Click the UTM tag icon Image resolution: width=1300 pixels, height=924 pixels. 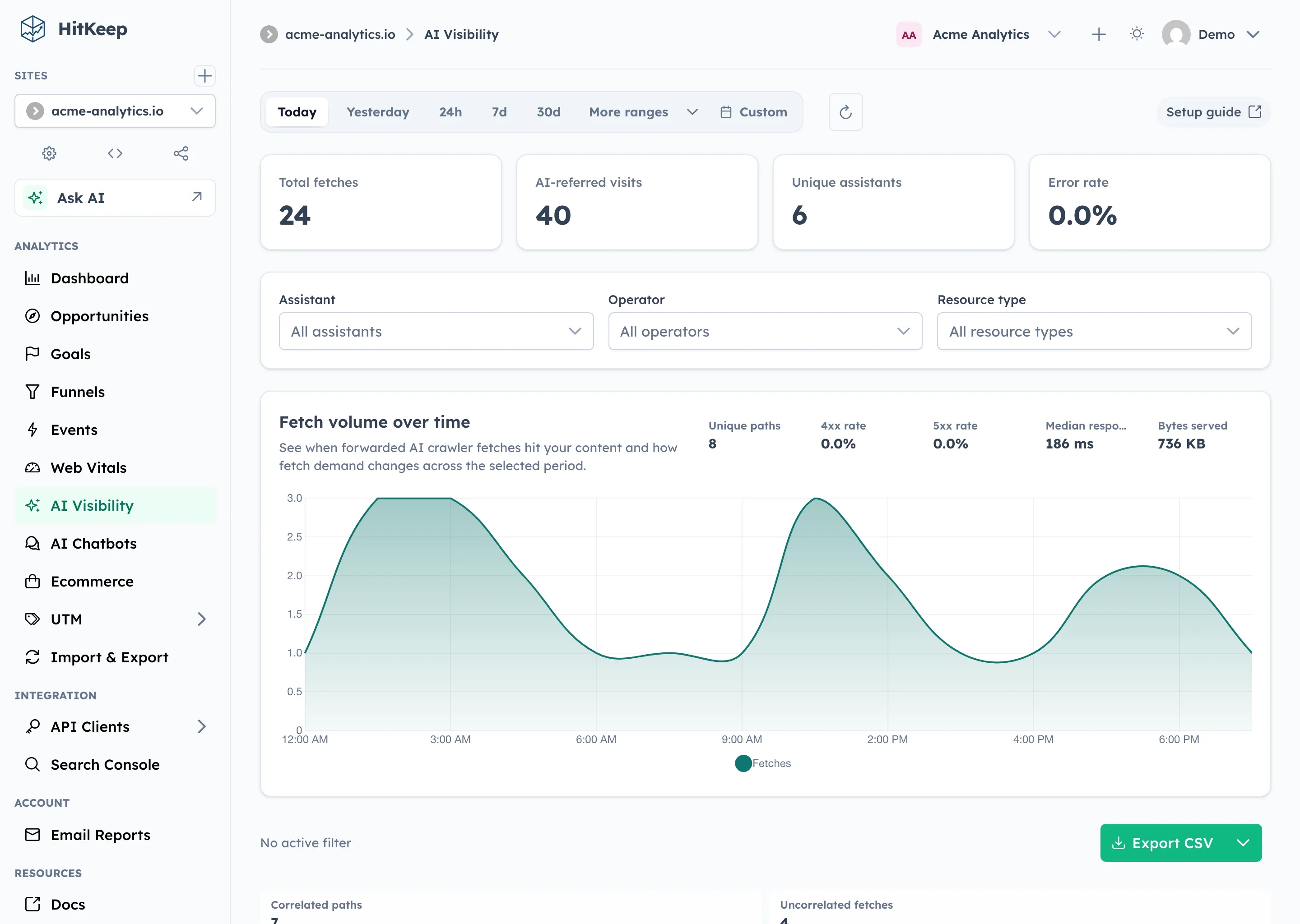tap(32, 619)
